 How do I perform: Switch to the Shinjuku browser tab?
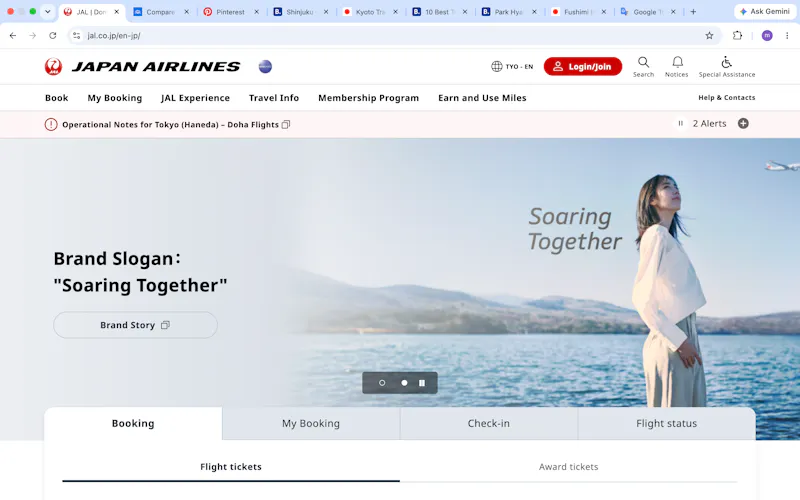301,12
